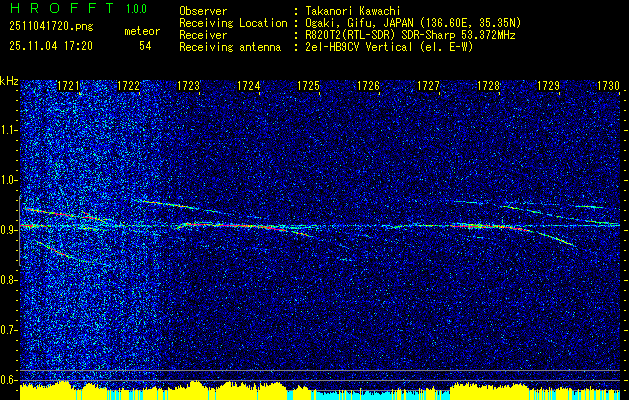629x400 pixels.
Task: Click the 1724 time marker
Action: [248, 85]
